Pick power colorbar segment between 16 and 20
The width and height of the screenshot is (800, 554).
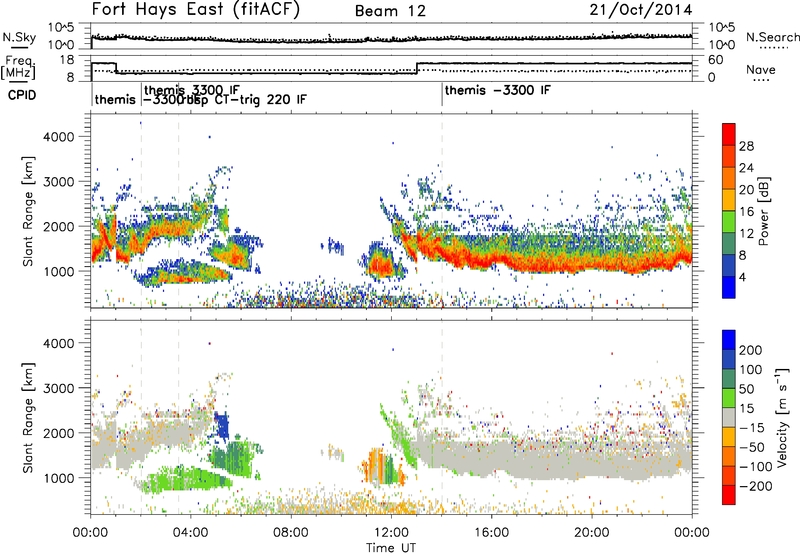(x=729, y=200)
